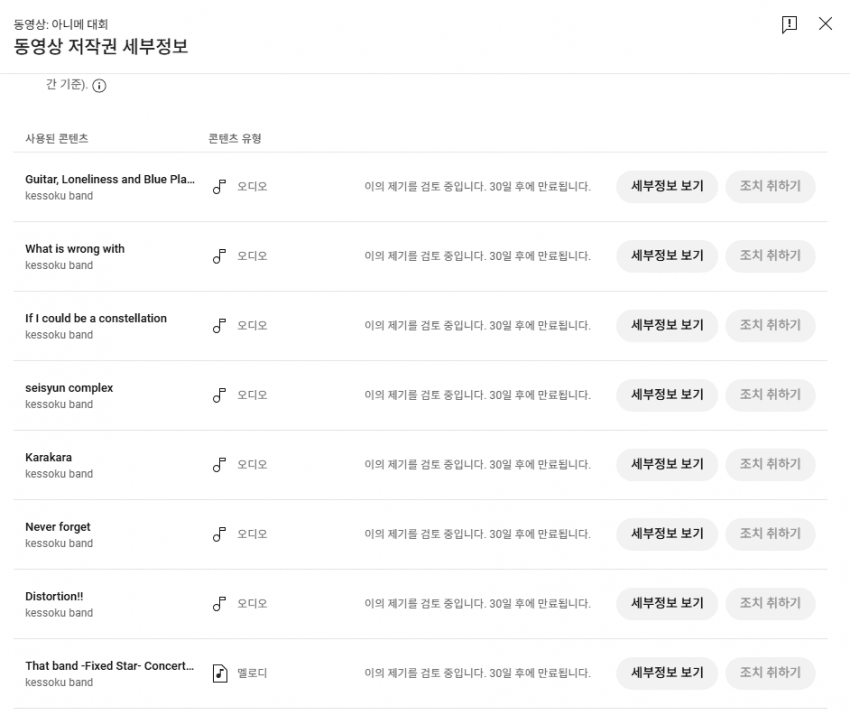Click audio note icon for Guitar, Loneliness row
Viewport: 850px width, 714px height.
pyautogui.click(x=219, y=186)
